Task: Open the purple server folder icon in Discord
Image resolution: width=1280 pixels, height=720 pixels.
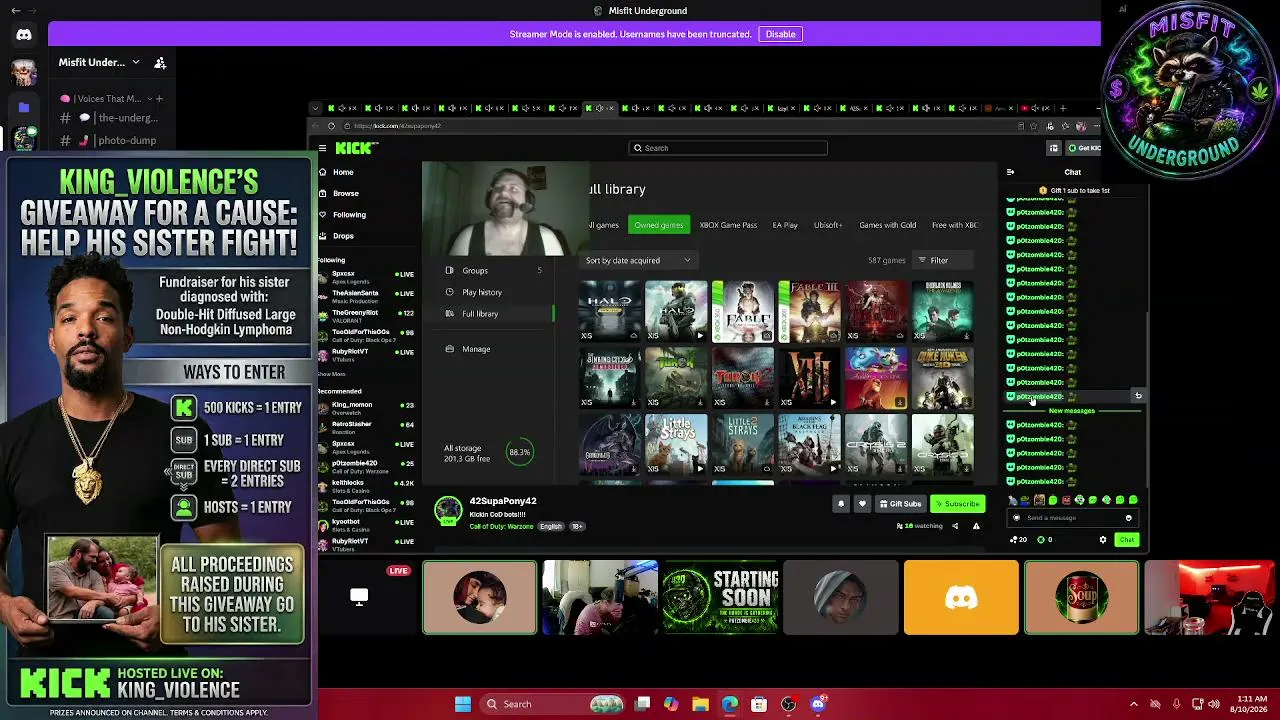Action: [24, 107]
